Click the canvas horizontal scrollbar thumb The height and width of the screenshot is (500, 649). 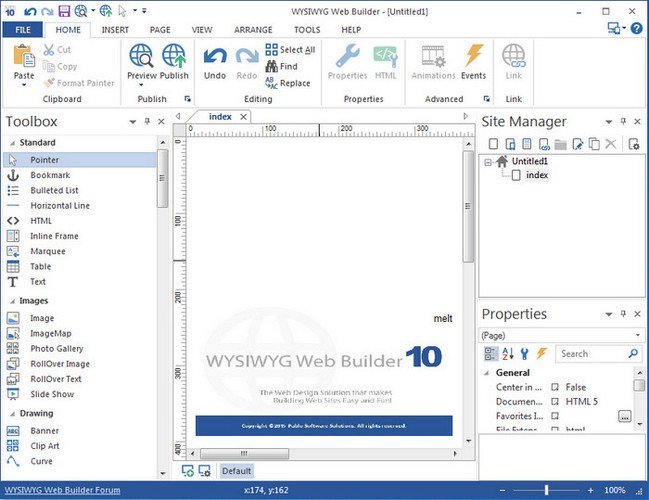(x=245, y=454)
